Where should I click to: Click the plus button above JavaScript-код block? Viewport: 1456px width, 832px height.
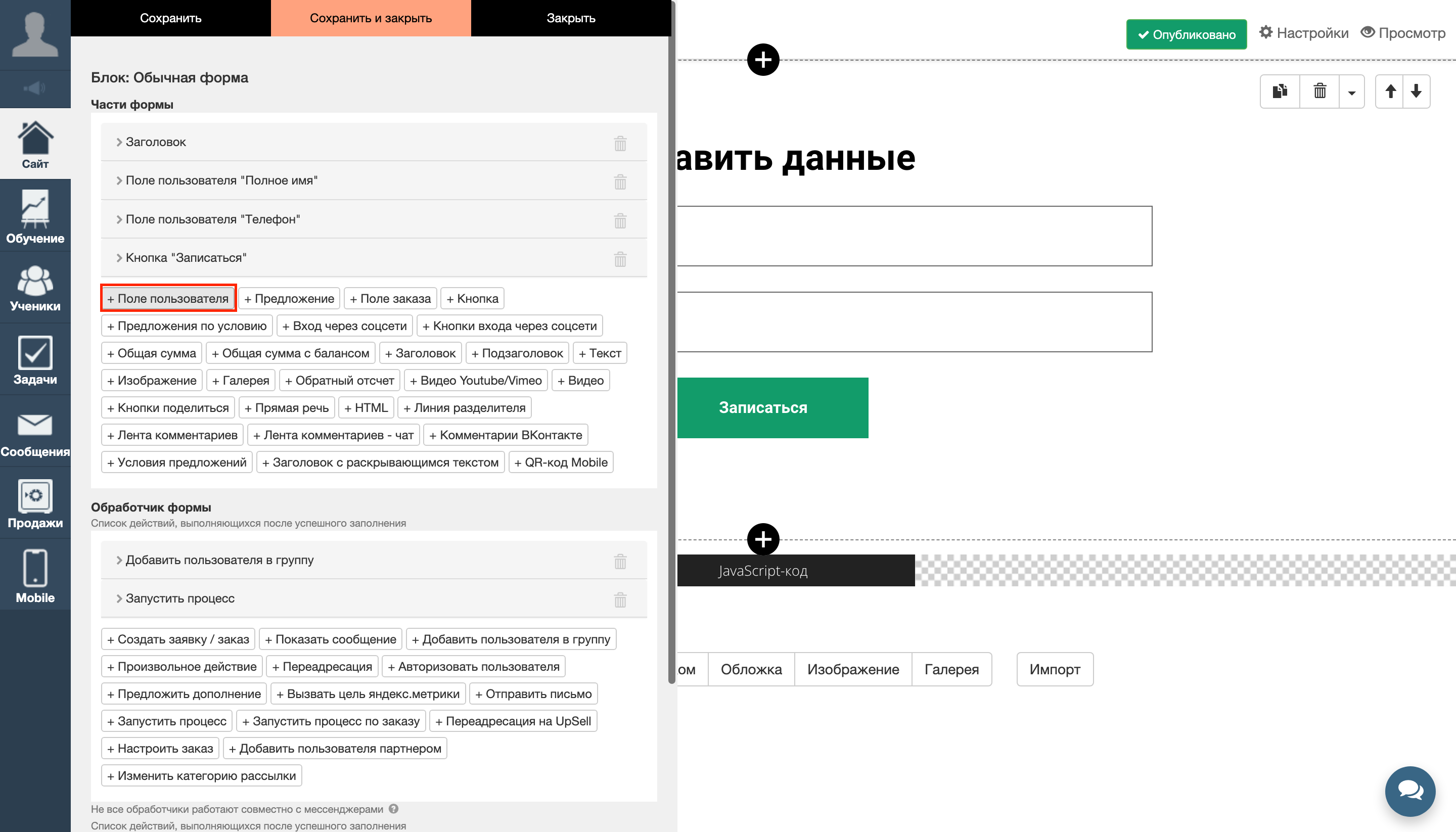click(x=763, y=539)
